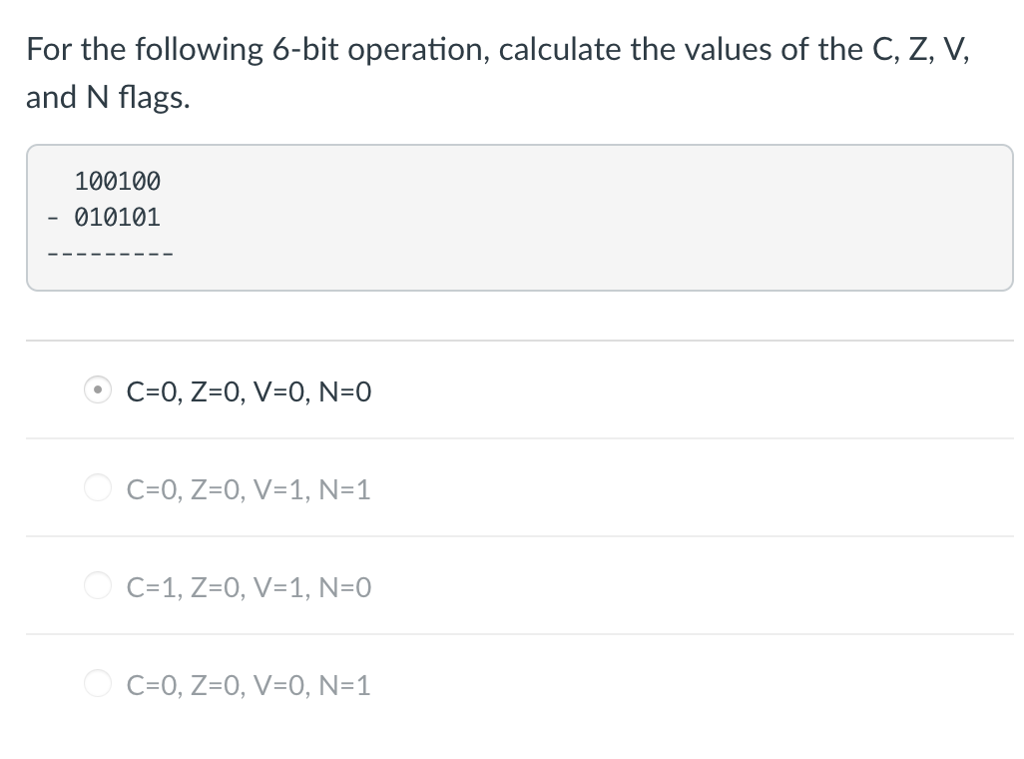
Task: Click the answer label text "C=0, Z=0, V=1, N=1"
Action: 249,490
